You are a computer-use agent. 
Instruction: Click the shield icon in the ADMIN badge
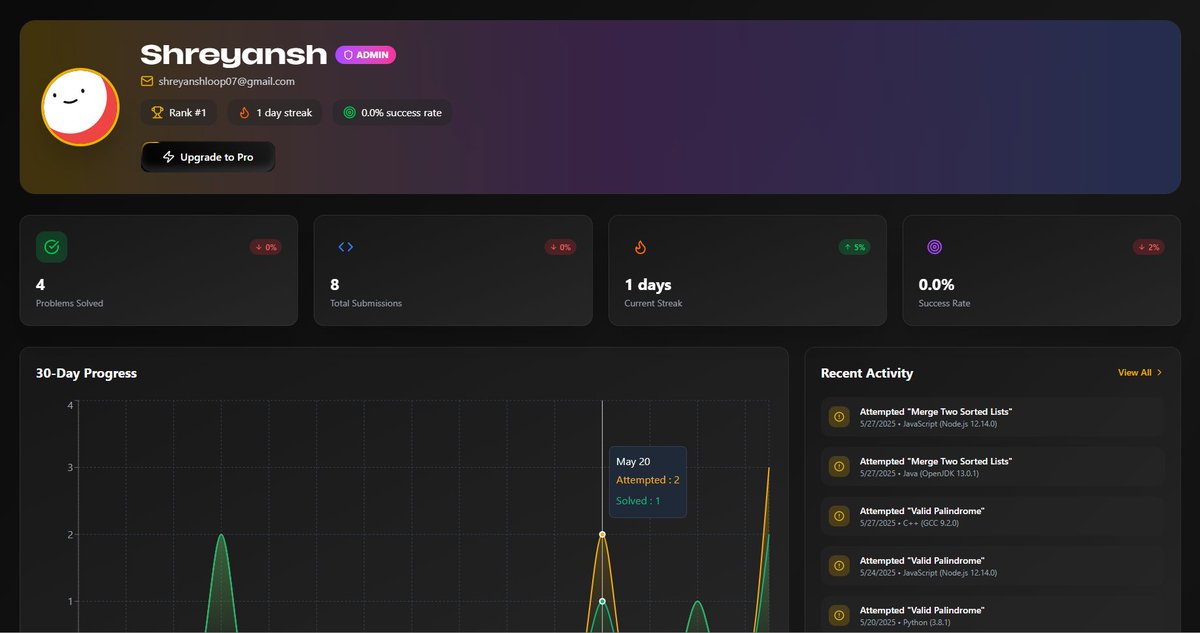pyautogui.click(x=348, y=55)
